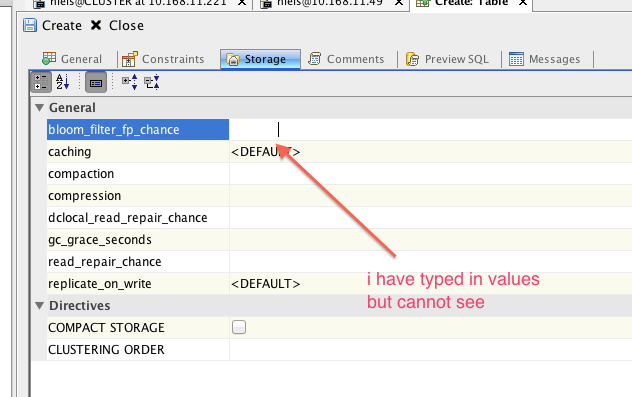Switch to the Constraints tab

(x=163, y=59)
